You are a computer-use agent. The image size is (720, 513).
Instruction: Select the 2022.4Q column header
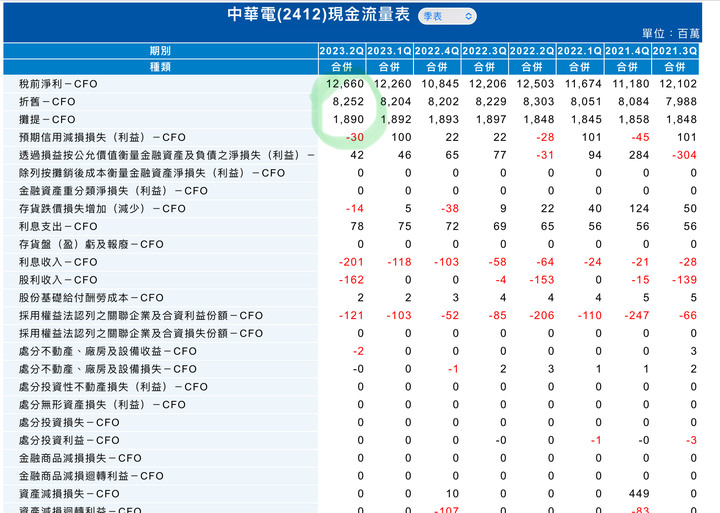437,51
